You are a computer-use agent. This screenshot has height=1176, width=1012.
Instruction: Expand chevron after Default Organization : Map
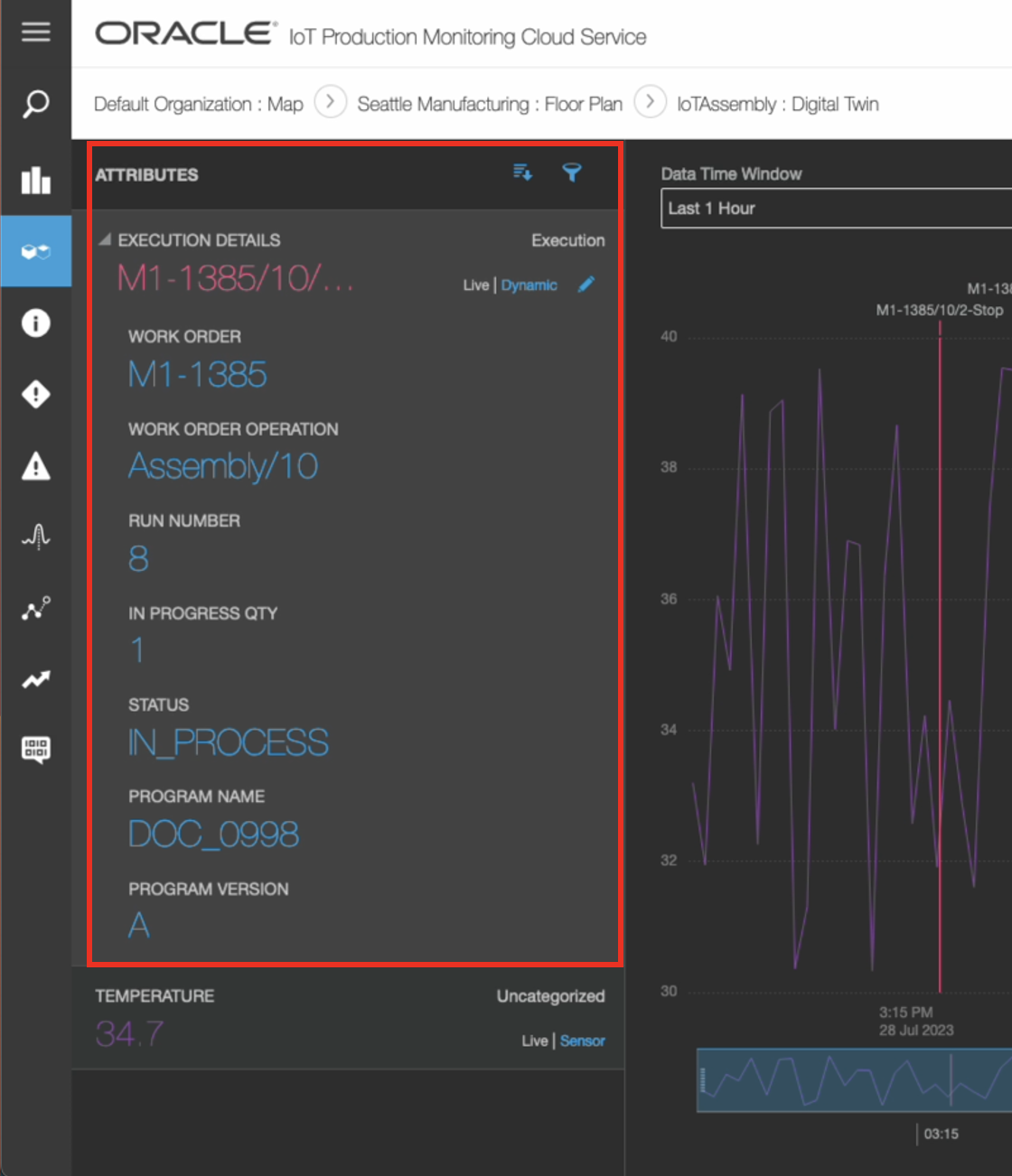330,102
